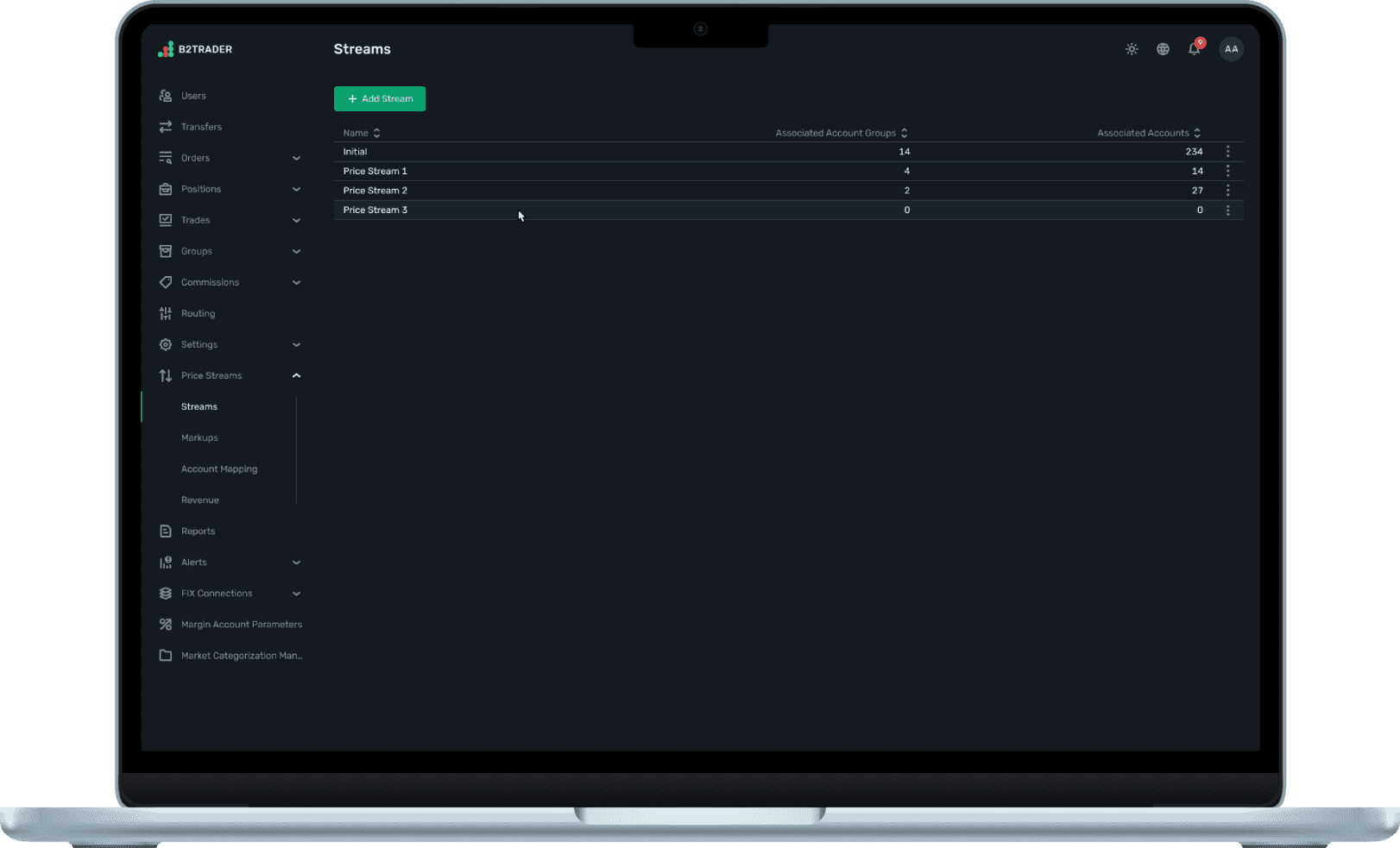Expand the Alerts menu chevron
This screenshot has width=1400, height=848.
(x=296, y=562)
